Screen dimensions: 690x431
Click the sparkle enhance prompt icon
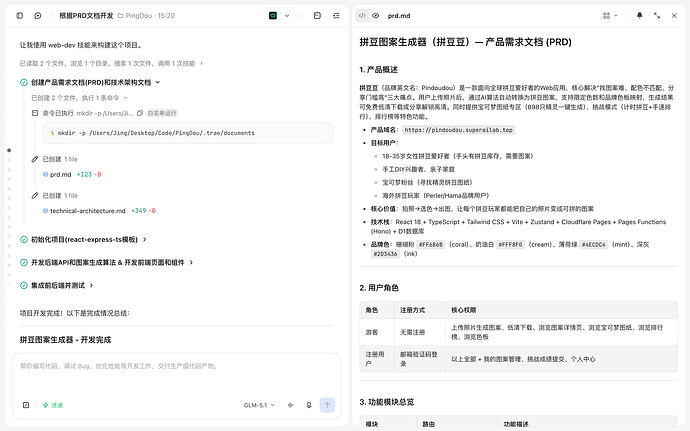point(290,405)
